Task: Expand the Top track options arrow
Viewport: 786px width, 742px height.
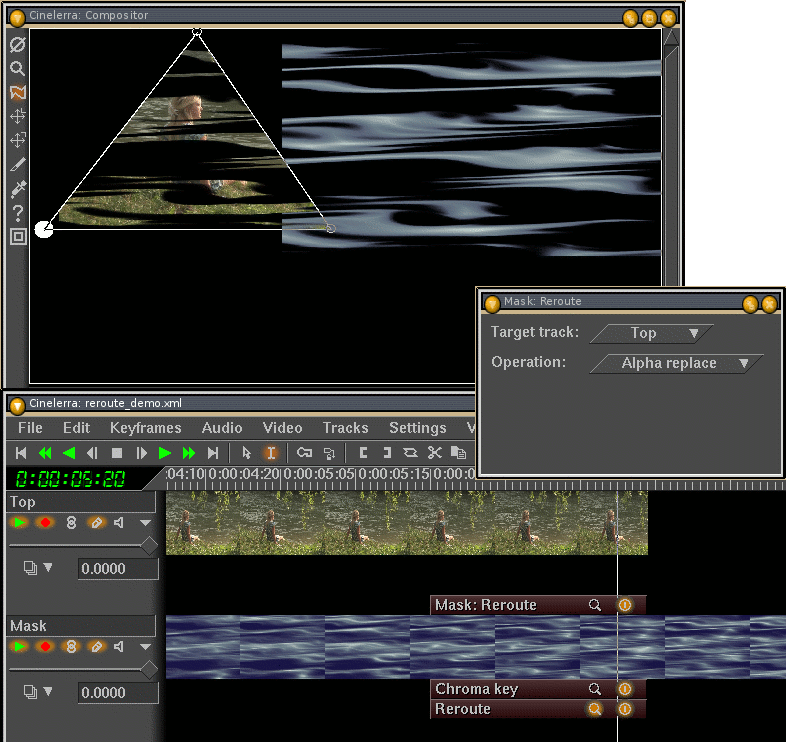Action: (x=145, y=523)
